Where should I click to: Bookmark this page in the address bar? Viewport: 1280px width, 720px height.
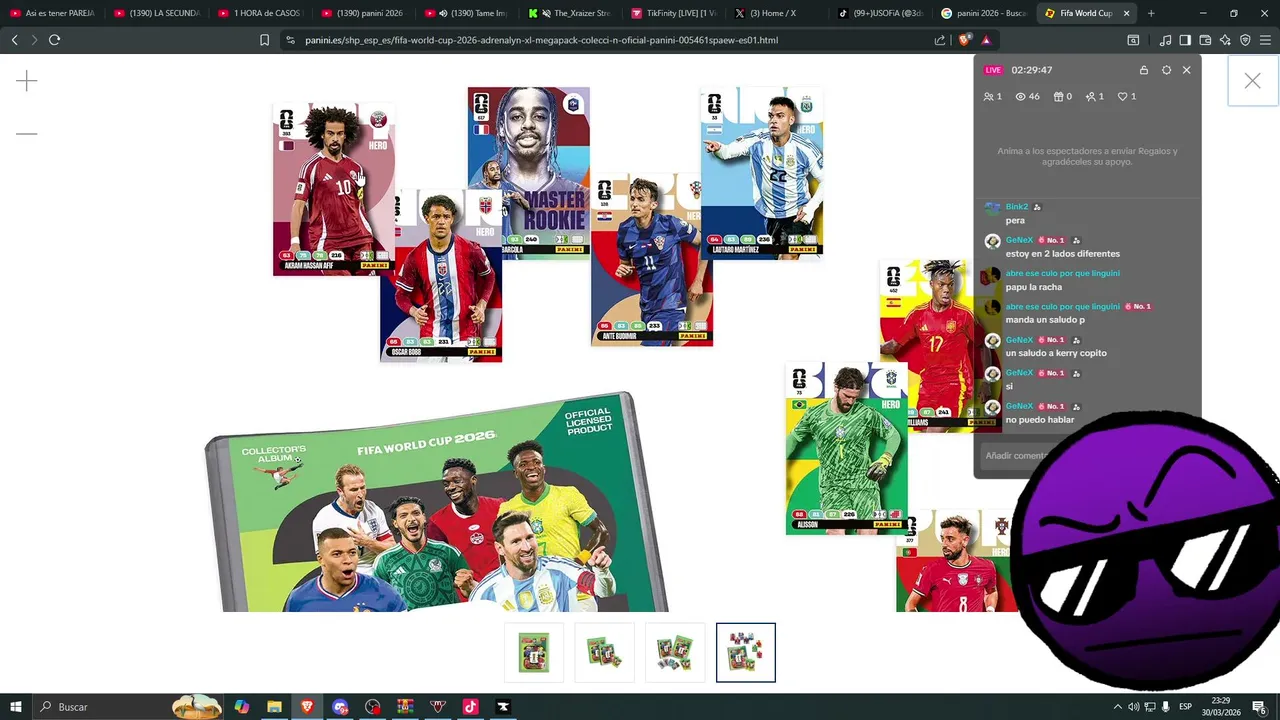point(264,40)
